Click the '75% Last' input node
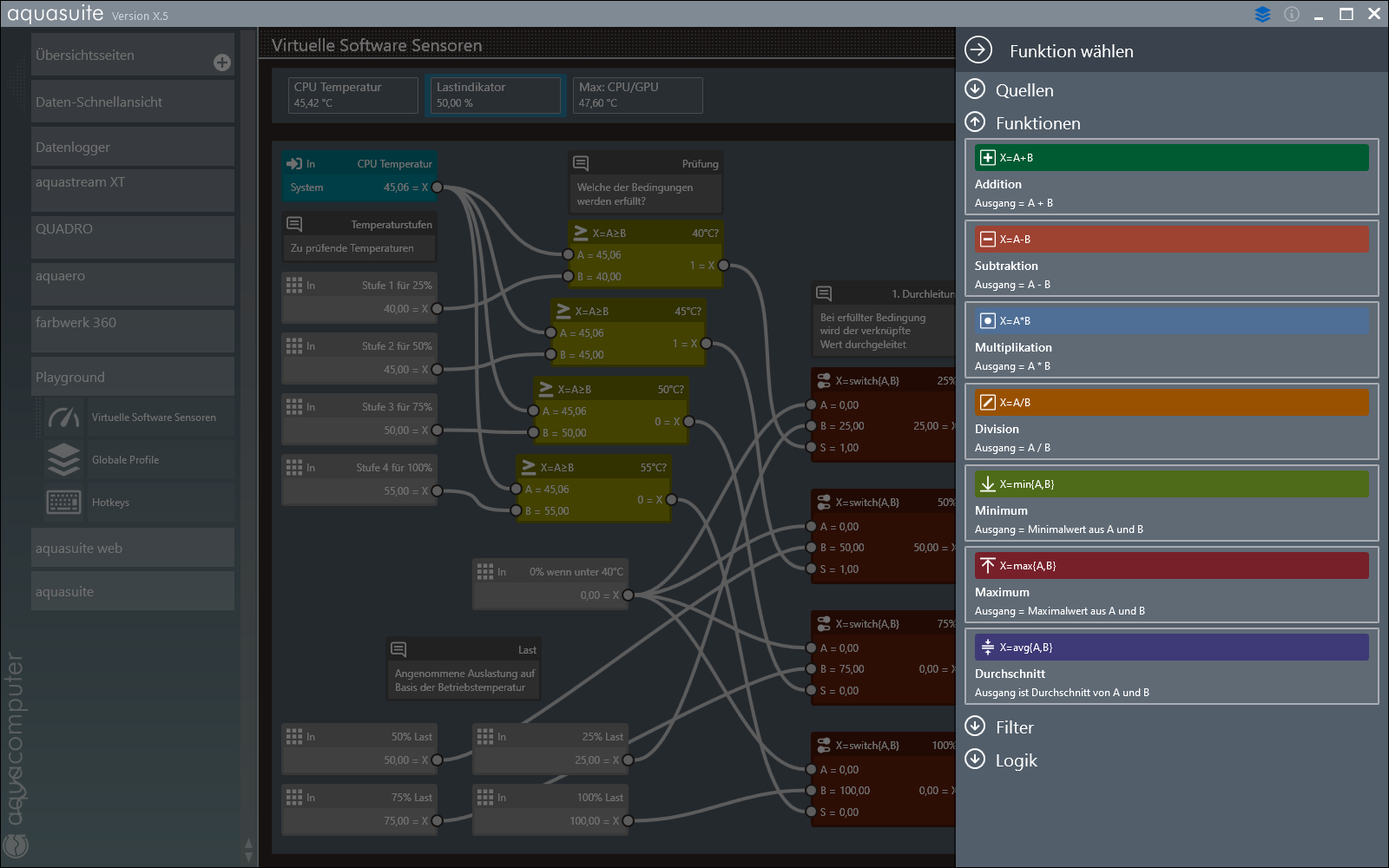Viewport: 1389px width, 868px height. pyautogui.click(x=359, y=810)
